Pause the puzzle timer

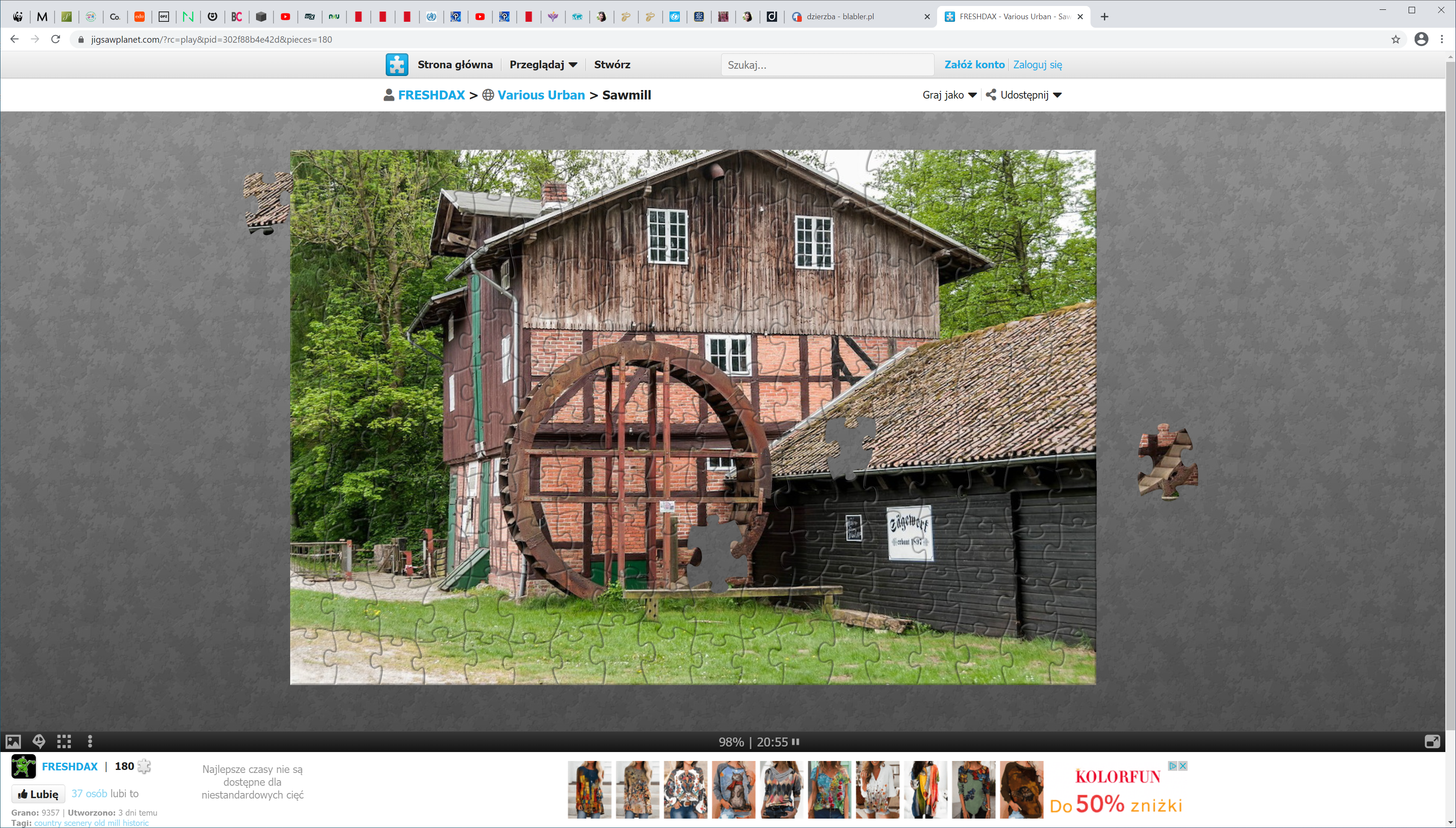(x=795, y=741)
